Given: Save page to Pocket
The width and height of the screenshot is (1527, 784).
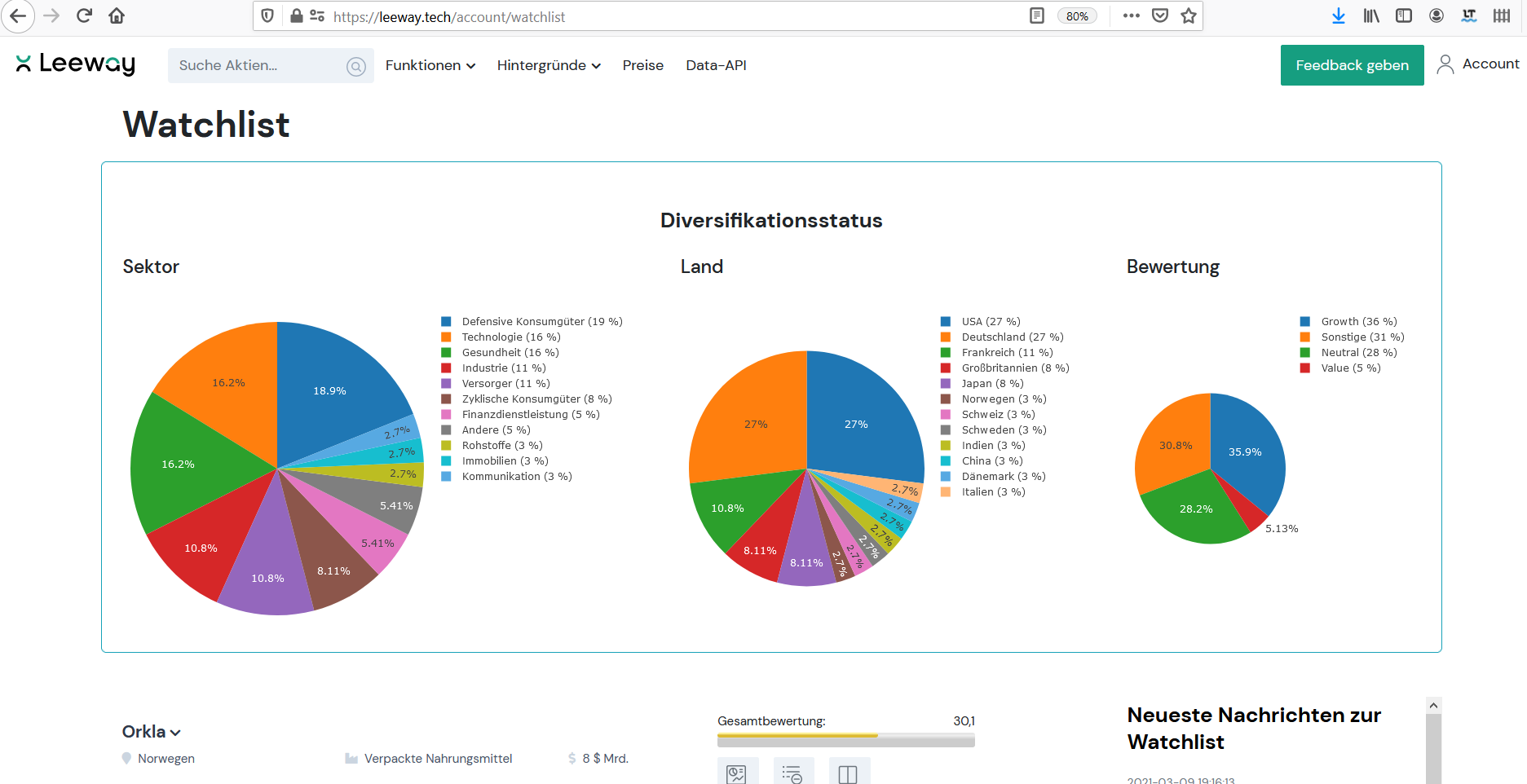Looking at the screenshot, I should (1160, 16).
